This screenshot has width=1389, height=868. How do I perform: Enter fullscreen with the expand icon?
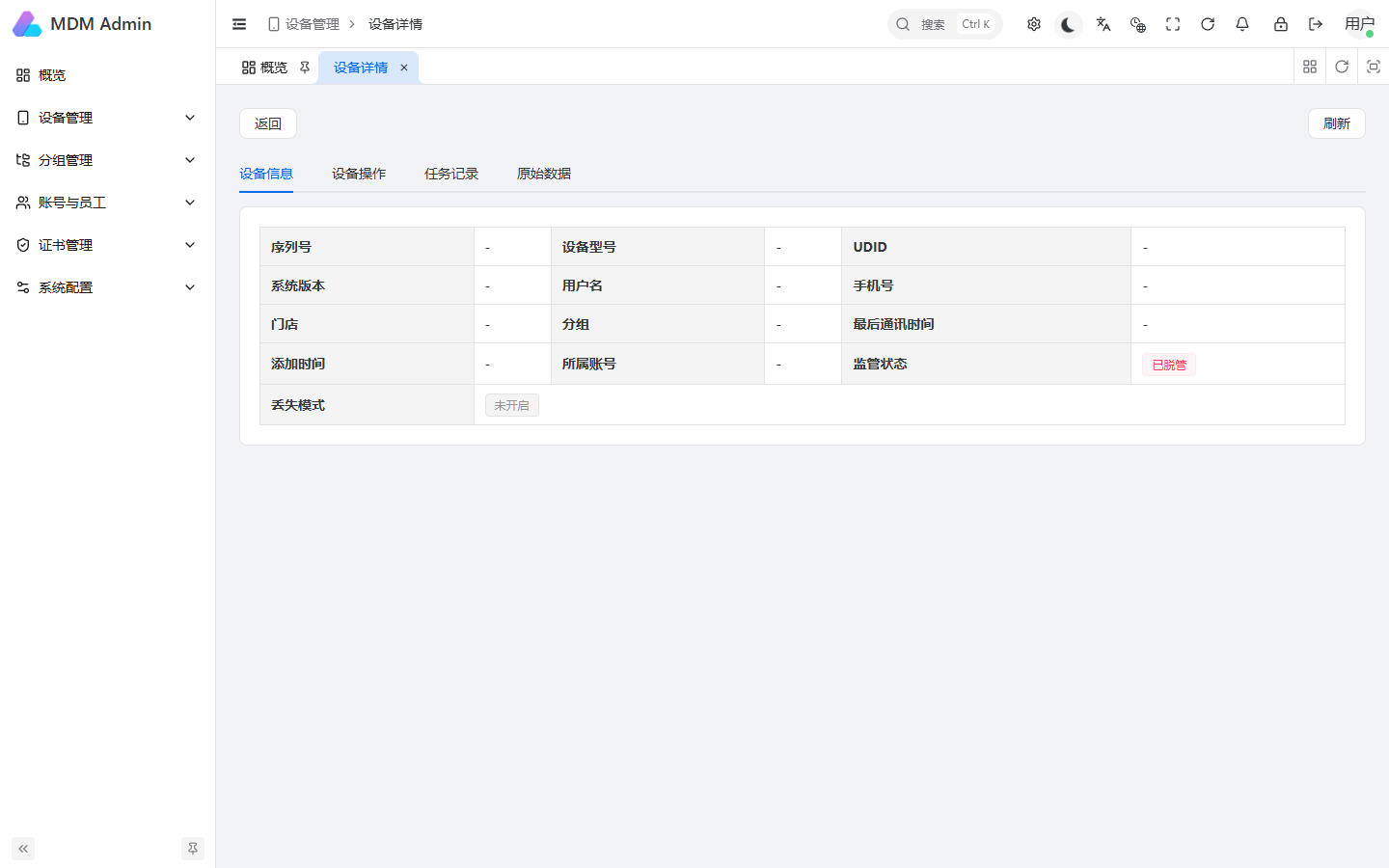(x=1173, y=24)
